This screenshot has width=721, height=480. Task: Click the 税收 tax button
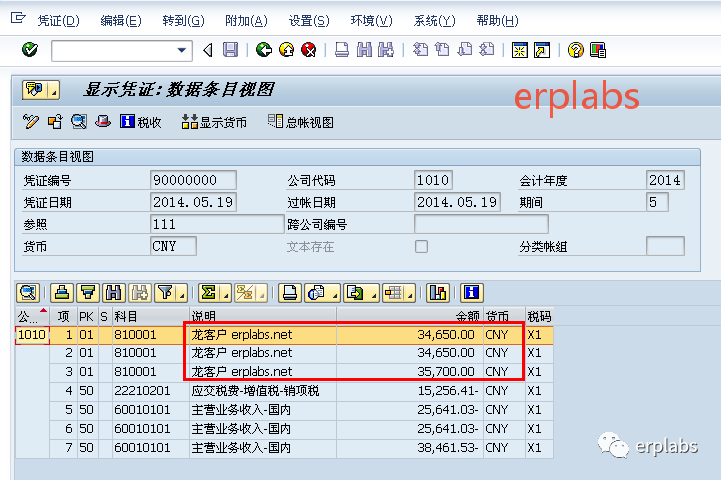tap(140, 122)
